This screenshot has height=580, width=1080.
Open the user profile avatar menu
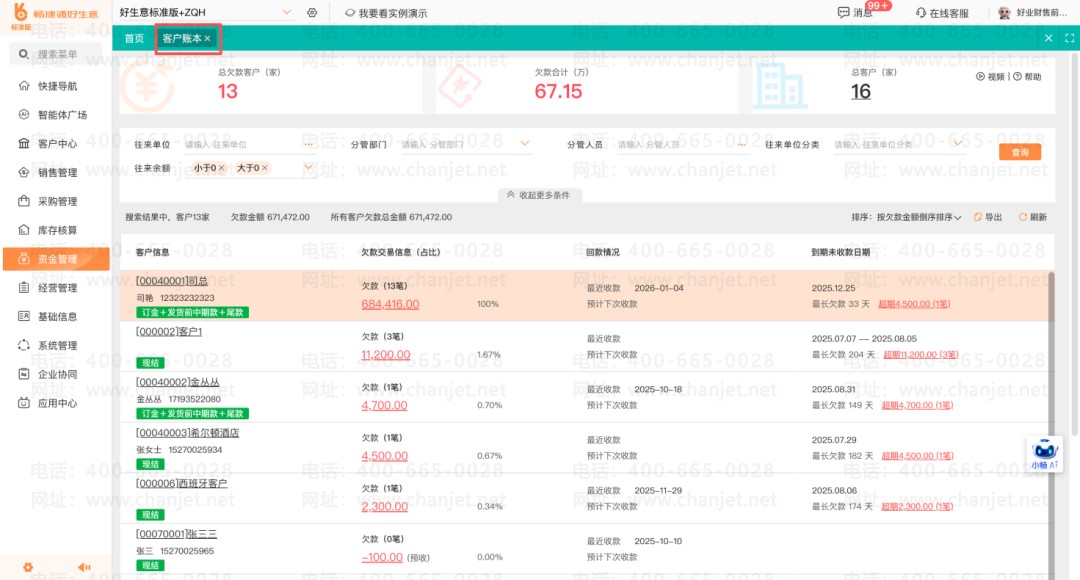pyautogui.click(x=1004, y=13)
